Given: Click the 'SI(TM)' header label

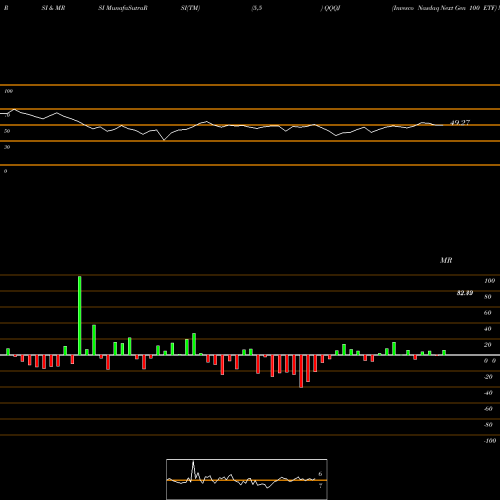Looking at the screenshot, I should tap(190, 8).
